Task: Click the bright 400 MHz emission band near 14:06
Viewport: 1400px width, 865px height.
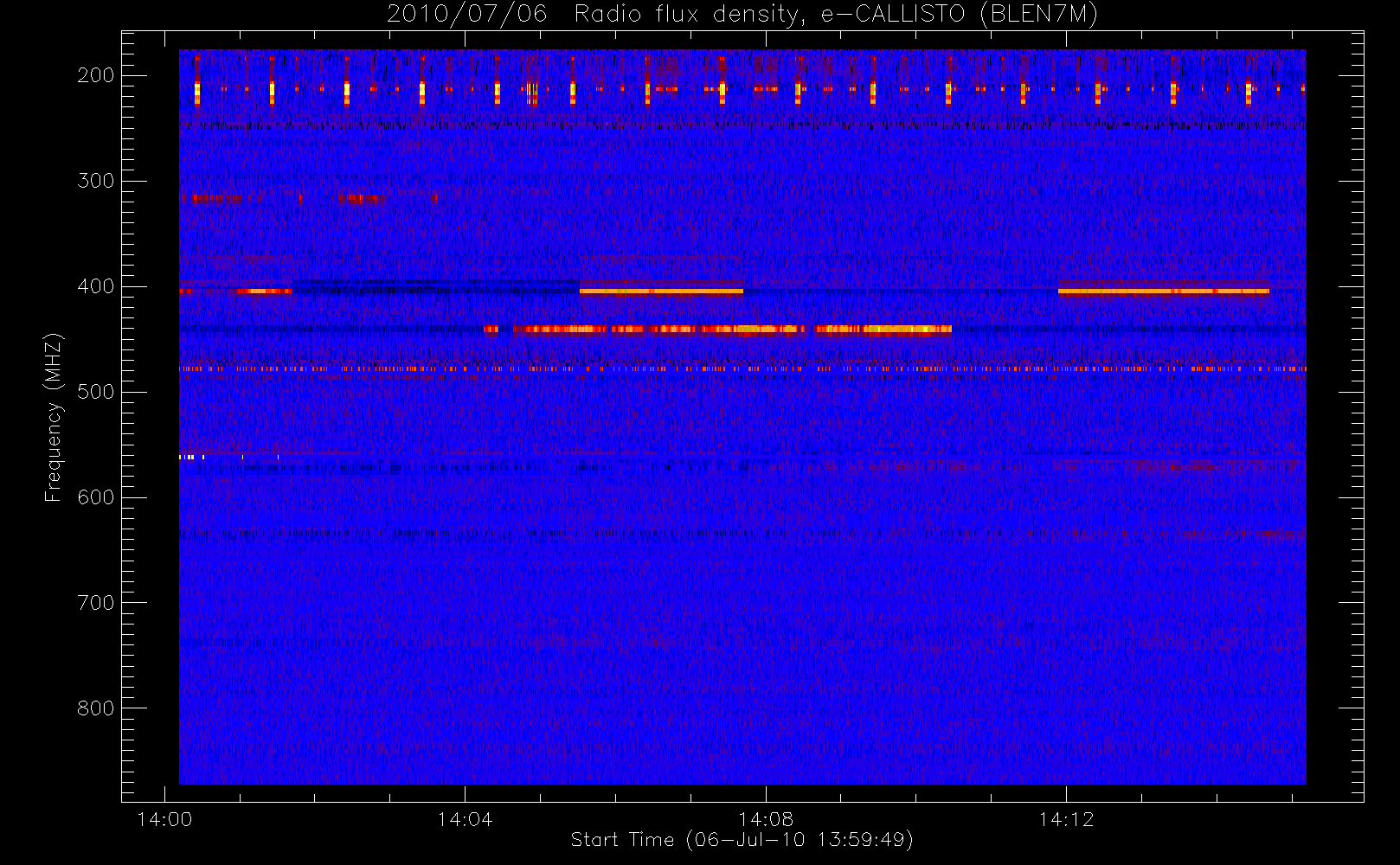Action: pyautogui.click(x=661, y=291)
